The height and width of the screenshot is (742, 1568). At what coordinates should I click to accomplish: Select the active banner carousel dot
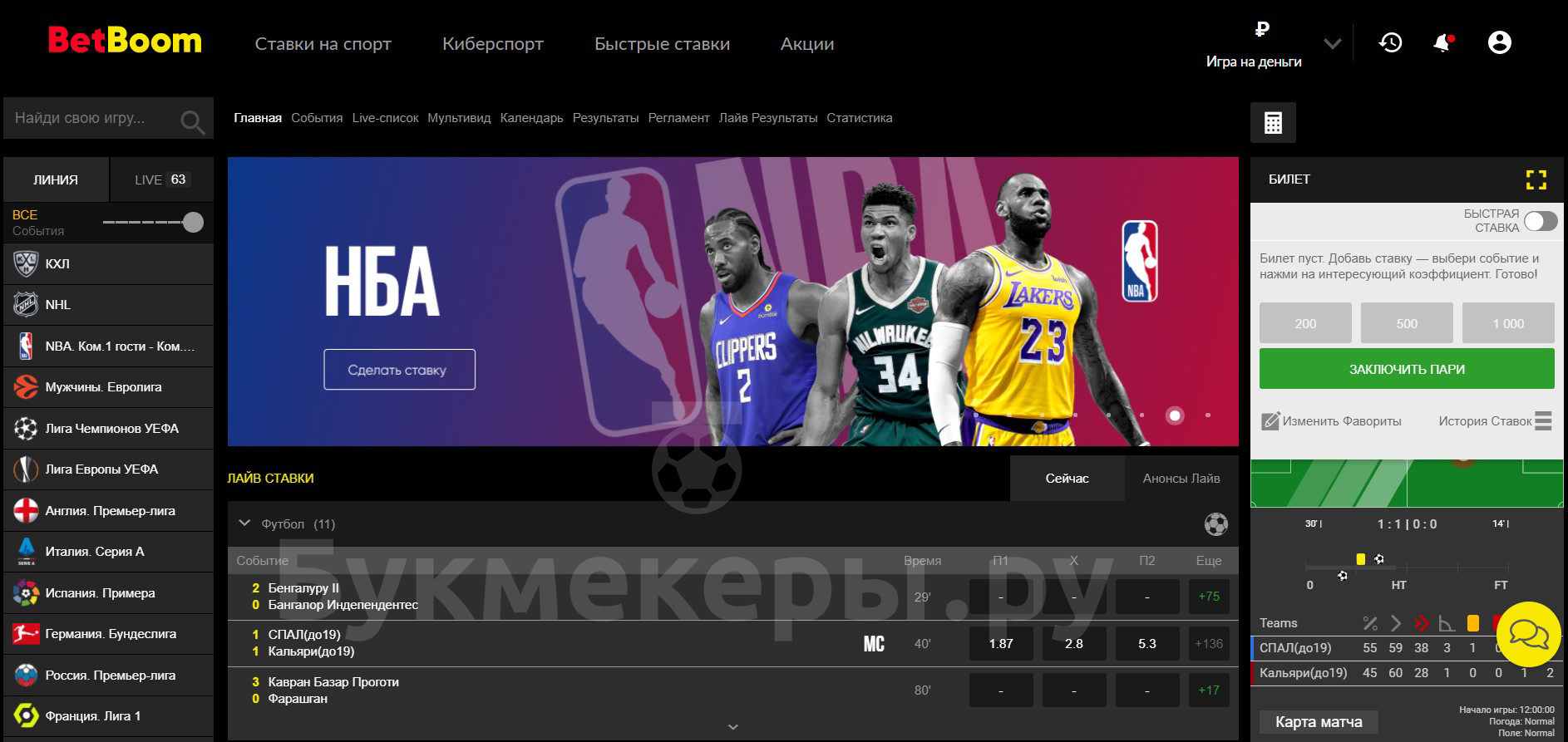(x=1175, y=415)
